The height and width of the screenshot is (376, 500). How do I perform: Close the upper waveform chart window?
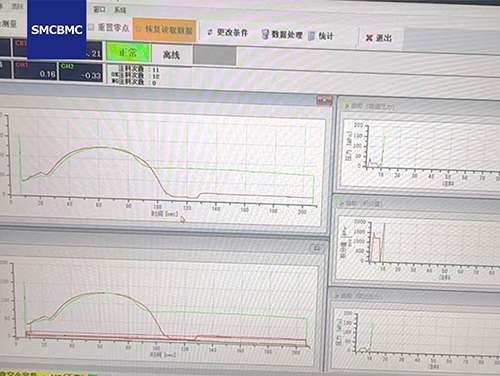[x=324, y=100]
